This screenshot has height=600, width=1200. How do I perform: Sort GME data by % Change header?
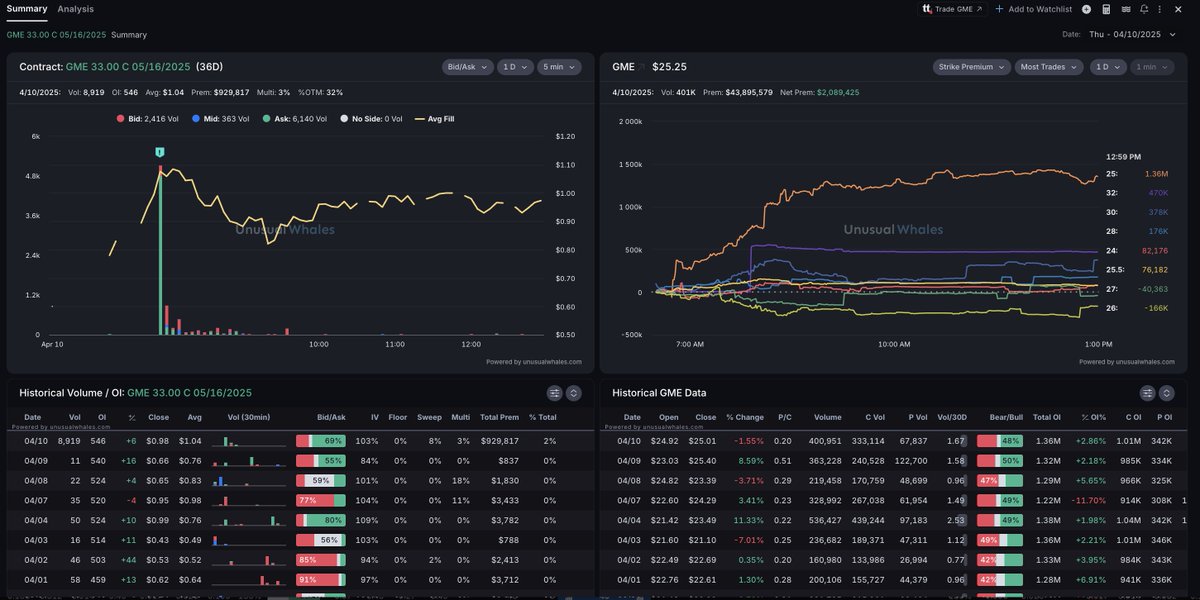[x=743, y=417]
